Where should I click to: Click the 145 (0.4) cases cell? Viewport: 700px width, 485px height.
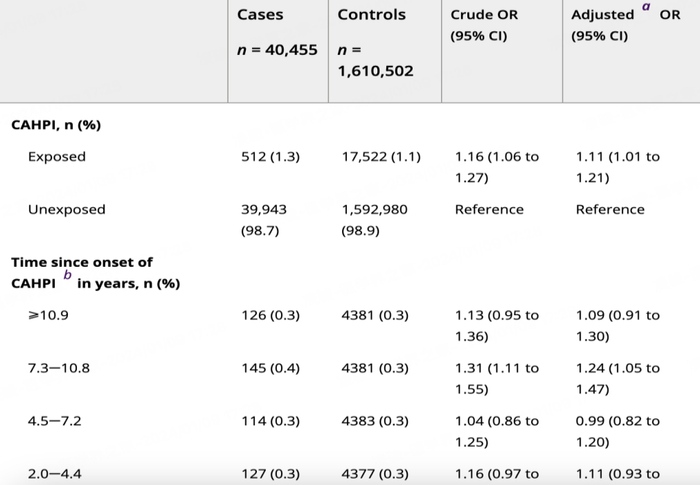[x=271, y=368]
